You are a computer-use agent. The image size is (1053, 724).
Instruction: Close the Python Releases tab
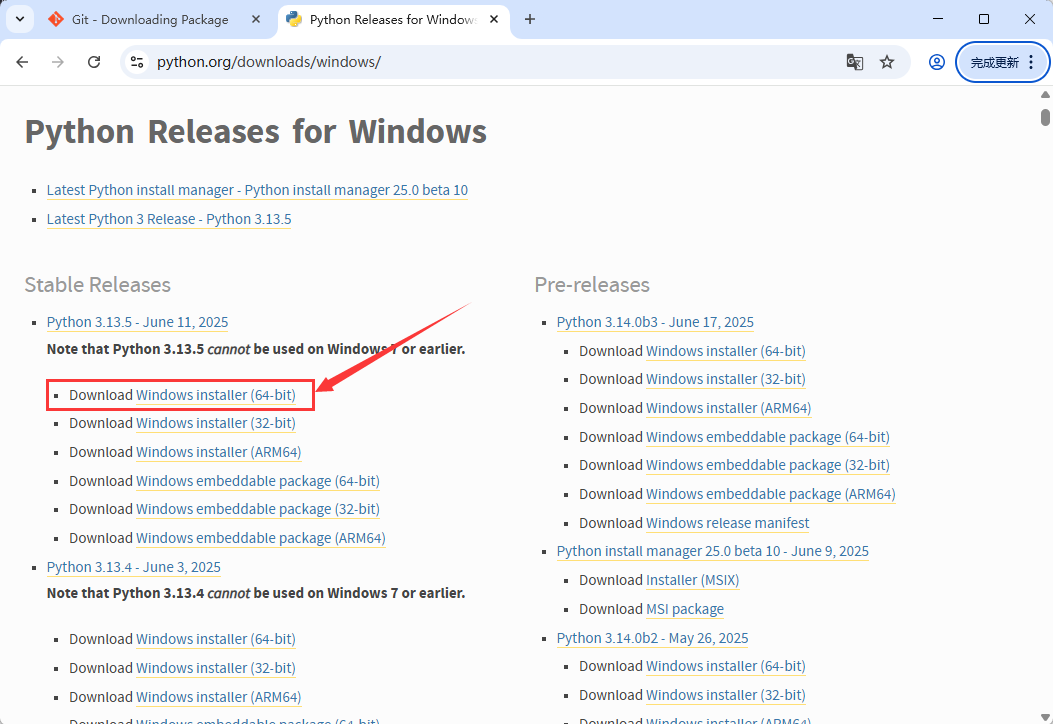pos(494,19)
